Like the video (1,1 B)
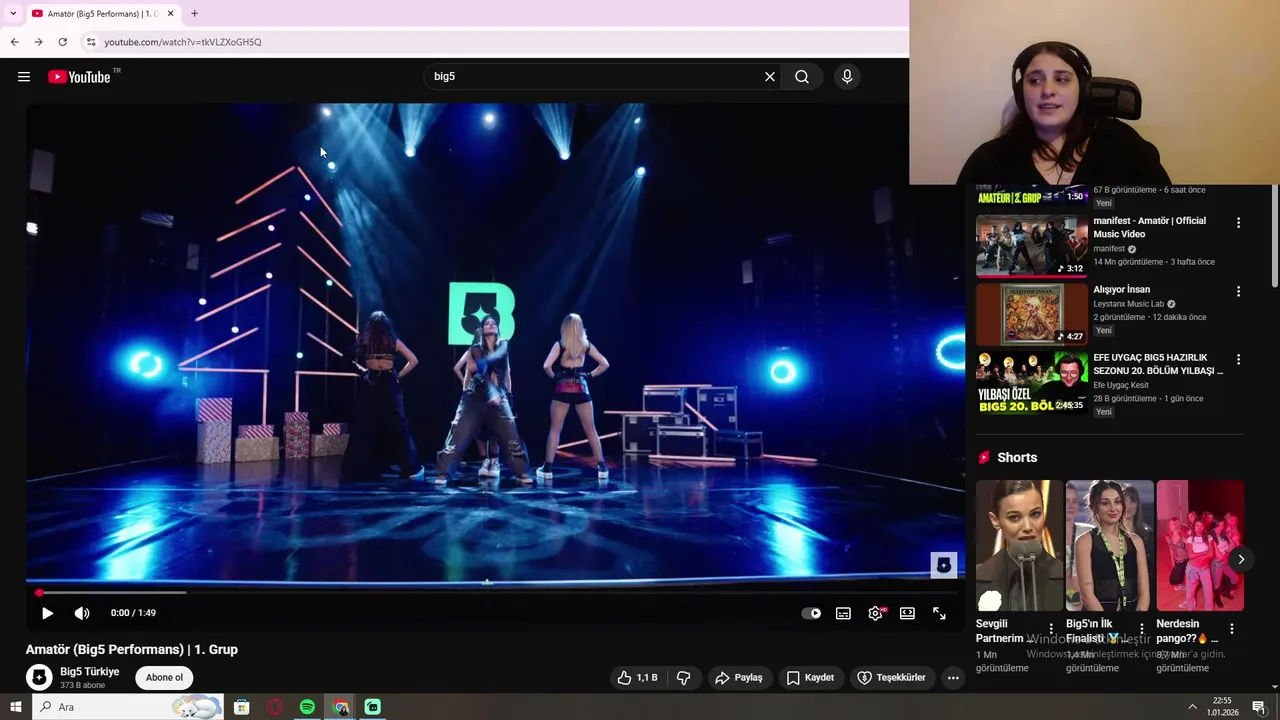1280x720 pixels. coord(638,677)
